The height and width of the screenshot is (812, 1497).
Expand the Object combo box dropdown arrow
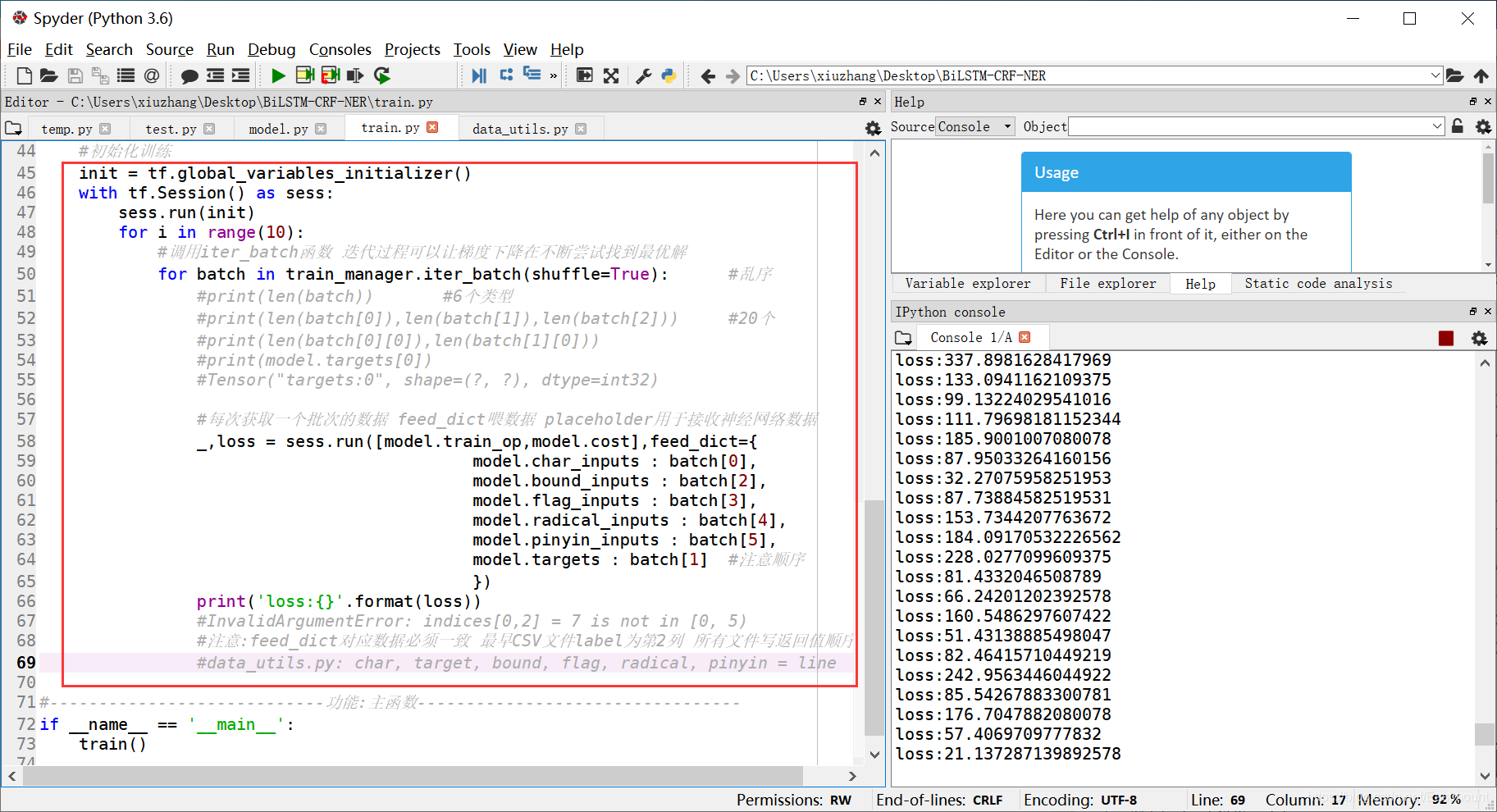[x=1437, y=126]
